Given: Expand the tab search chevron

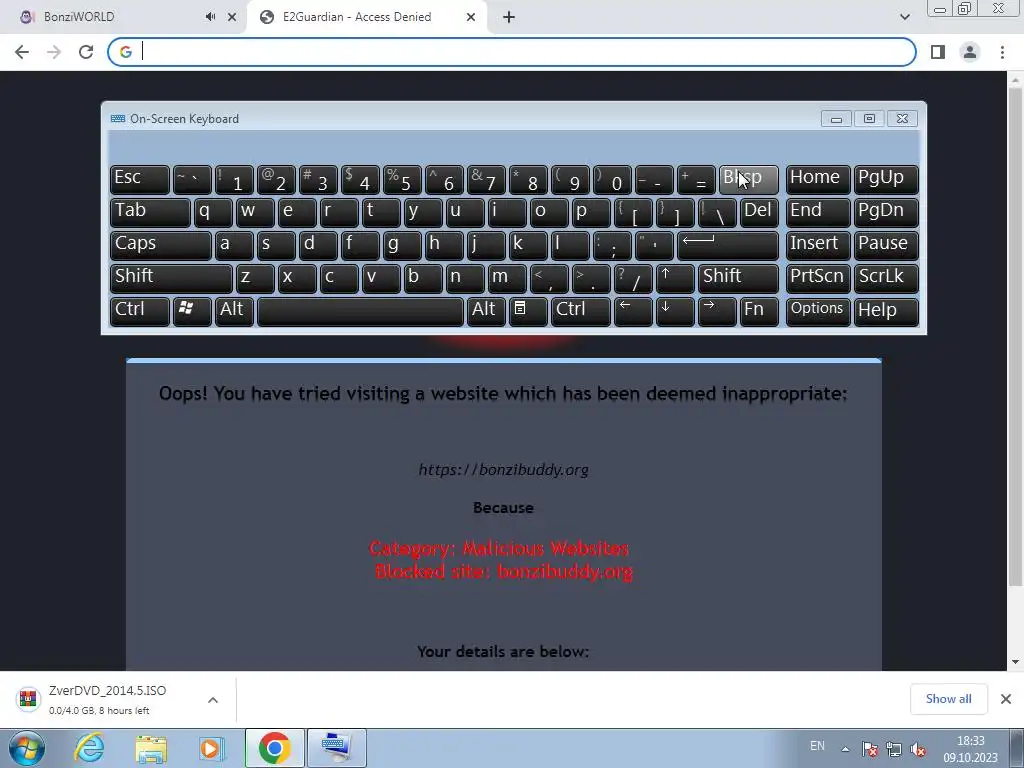Looking at the screenshot, I should pos(904,17).
